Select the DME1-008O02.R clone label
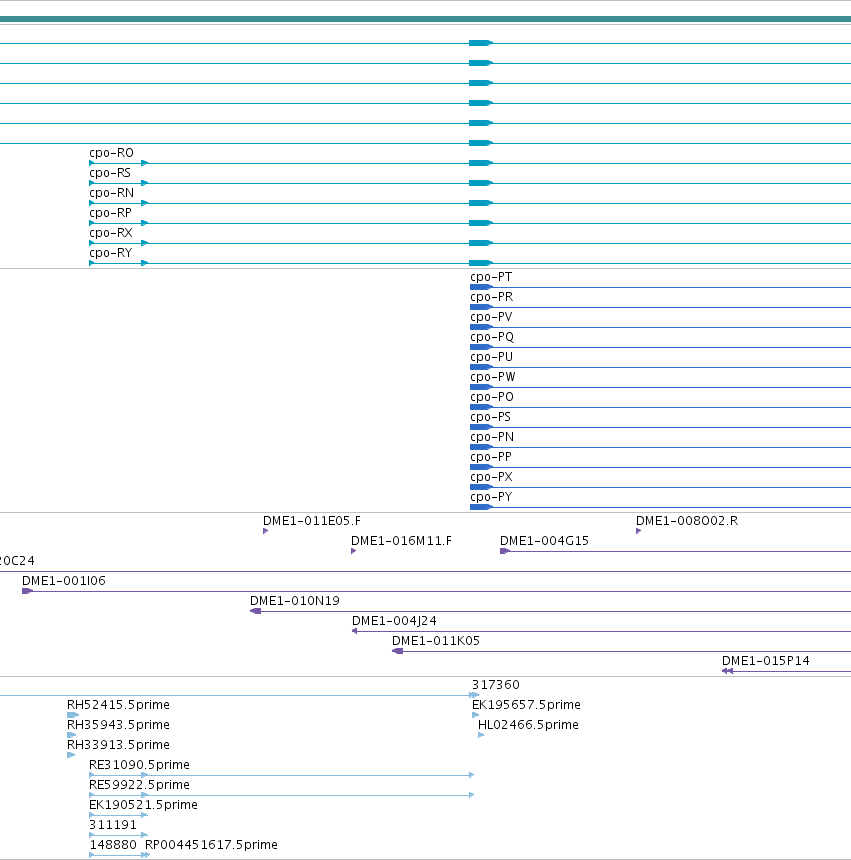Screen dimensions: 851x860 click(687, 521)
